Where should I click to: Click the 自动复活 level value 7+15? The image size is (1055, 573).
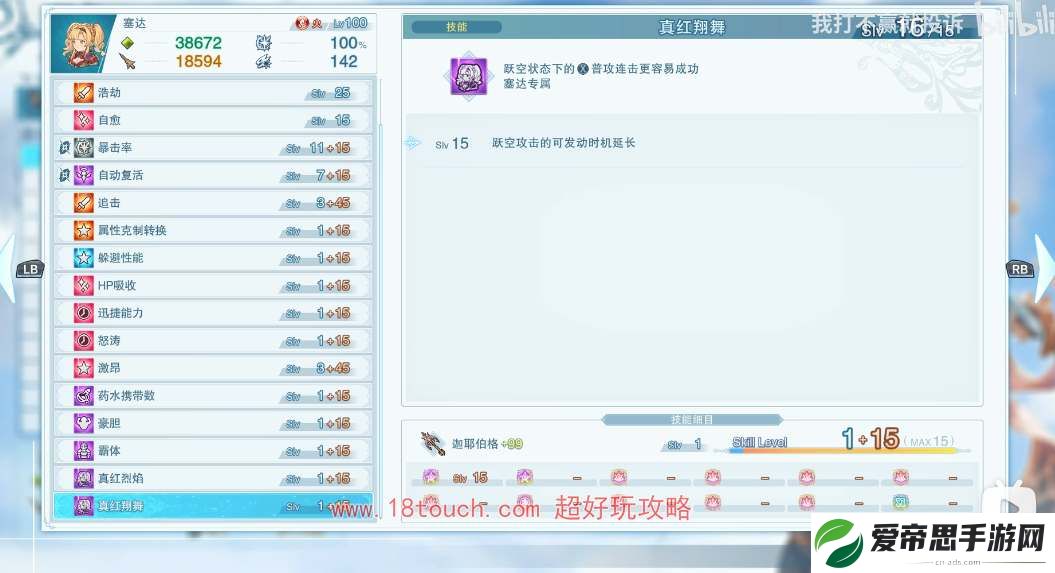(333, 175)
